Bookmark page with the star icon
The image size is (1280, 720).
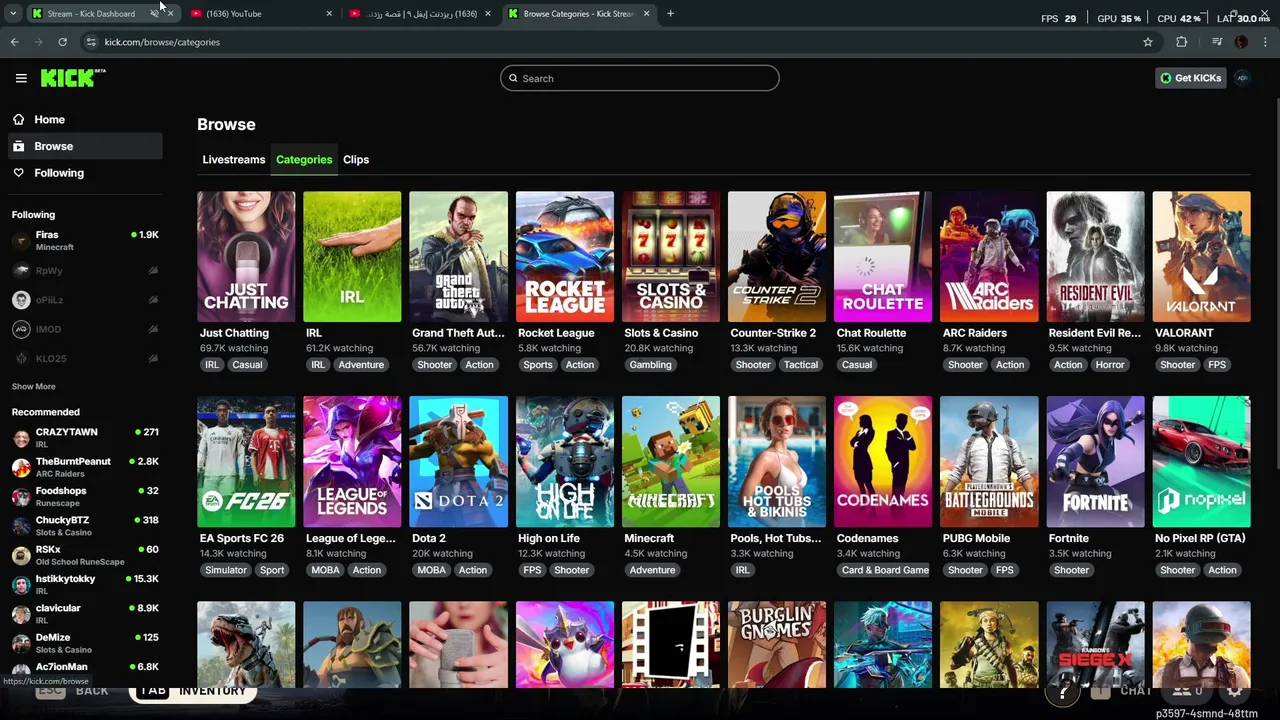point(1148,42)
